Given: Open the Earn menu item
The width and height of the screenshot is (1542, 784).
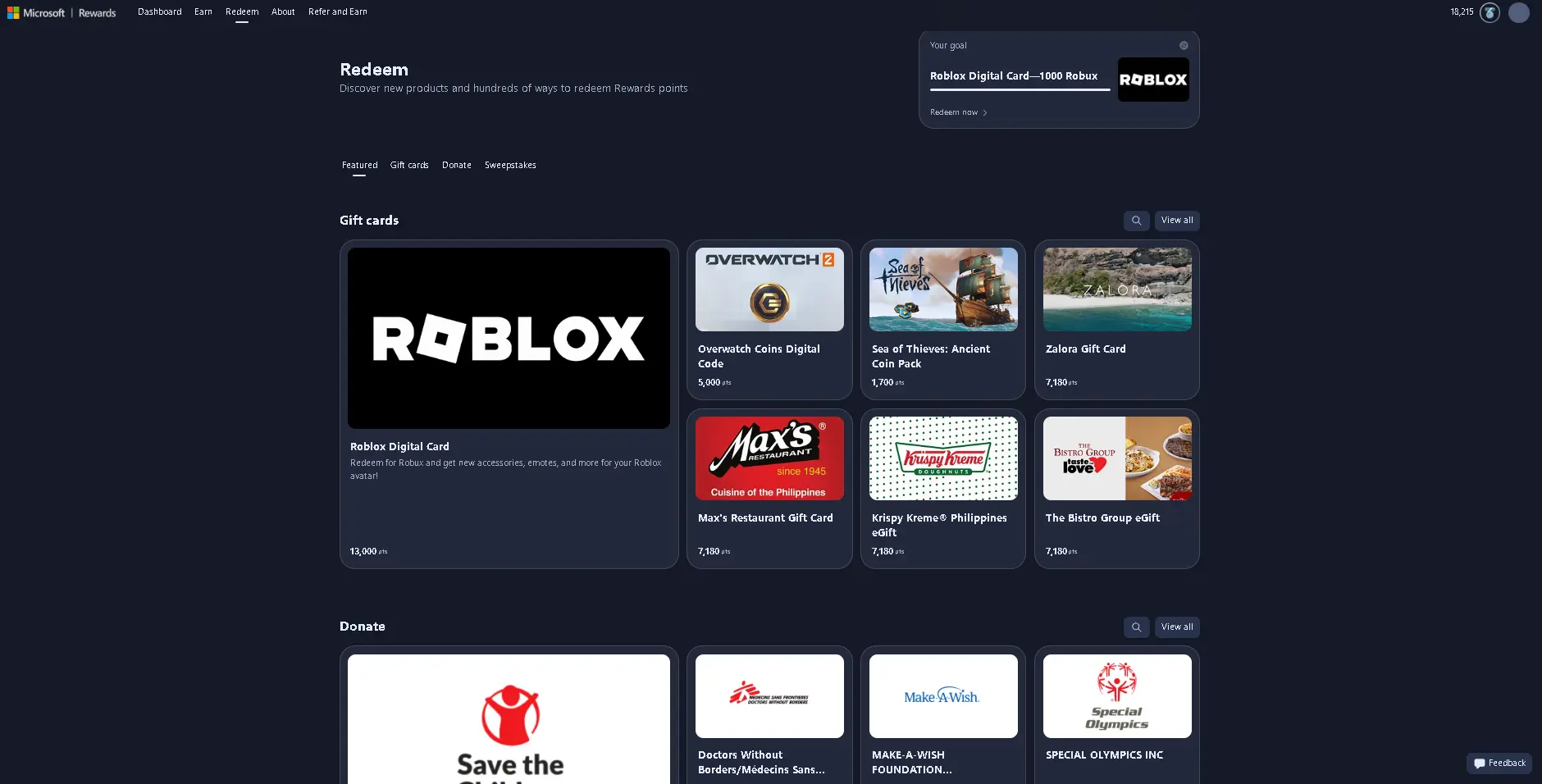Looking at the screenshot, I should (203, 12).
